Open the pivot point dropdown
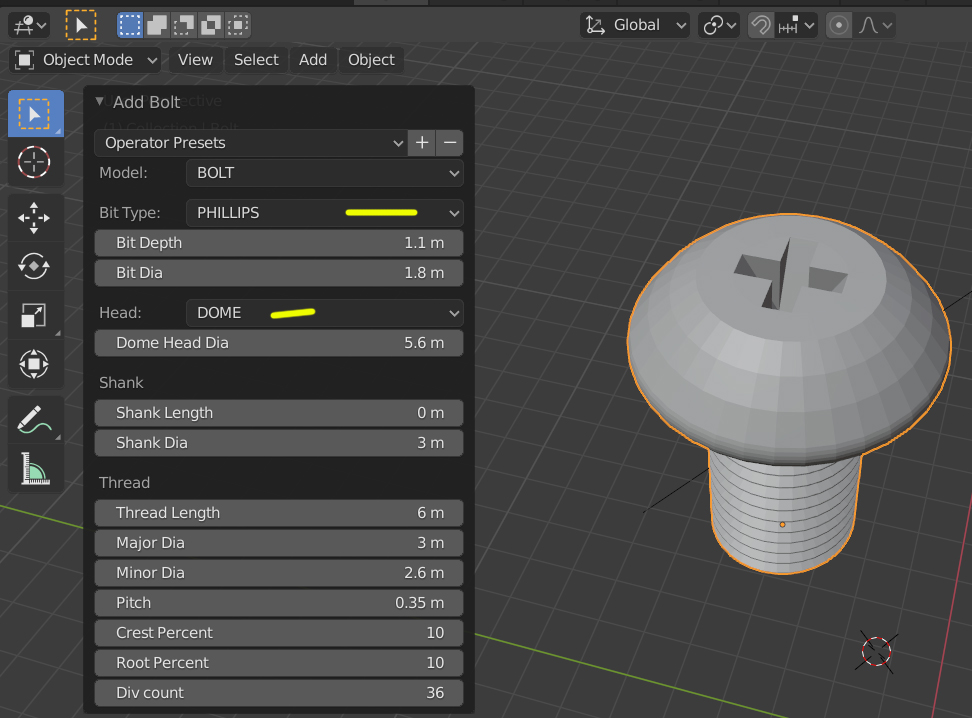Screen dimensions: 972x718 pos(718,25)
